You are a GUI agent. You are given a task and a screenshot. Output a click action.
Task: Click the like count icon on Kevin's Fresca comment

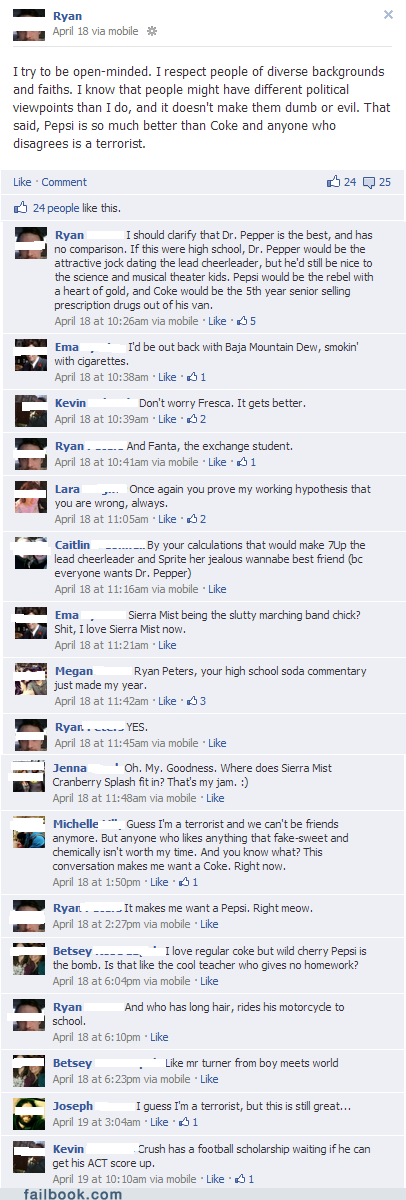pyautogui.click(x=192, y=419)
